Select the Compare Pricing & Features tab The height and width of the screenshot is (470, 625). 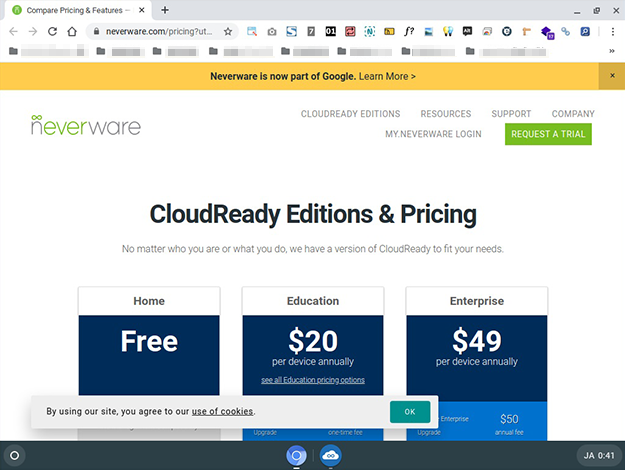(x=78, y=10)
